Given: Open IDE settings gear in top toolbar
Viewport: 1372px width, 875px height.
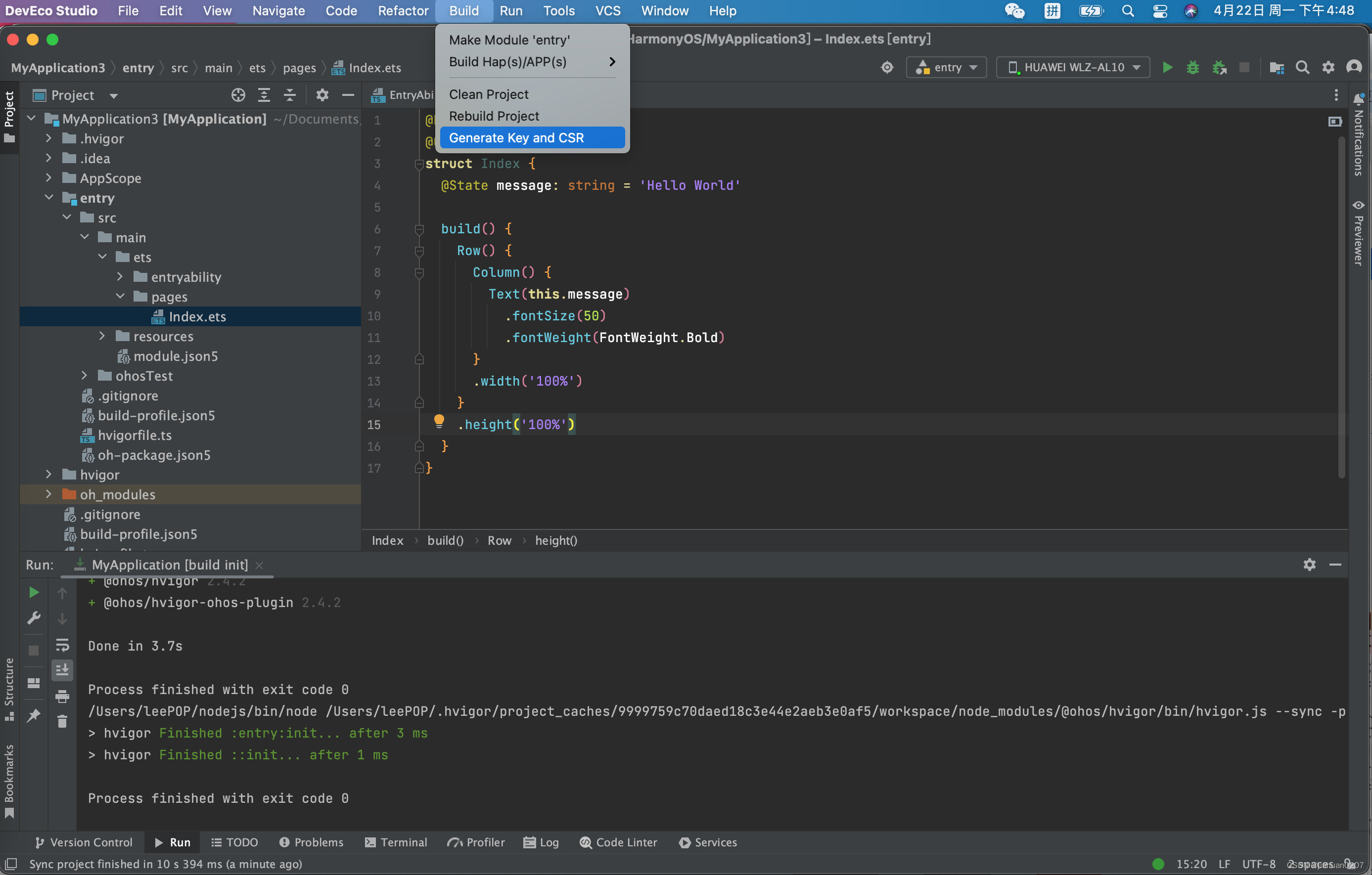Looking at the screenshot, I should 1328,67.
